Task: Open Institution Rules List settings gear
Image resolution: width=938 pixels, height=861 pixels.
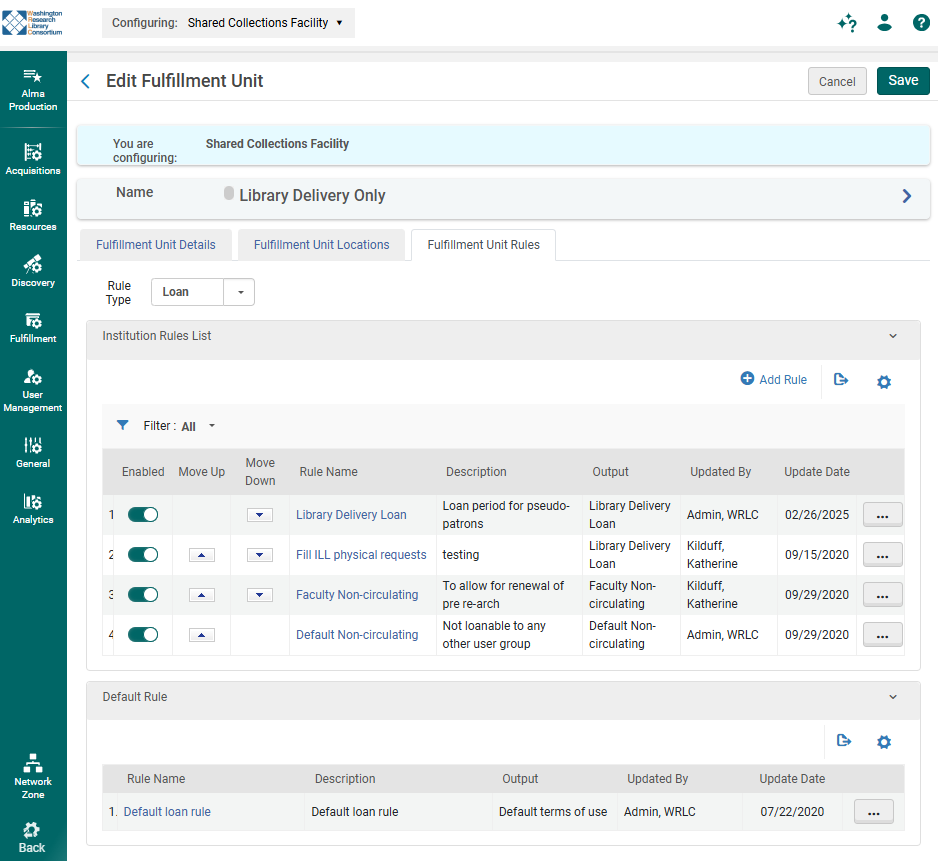Action: coord(883,382)
